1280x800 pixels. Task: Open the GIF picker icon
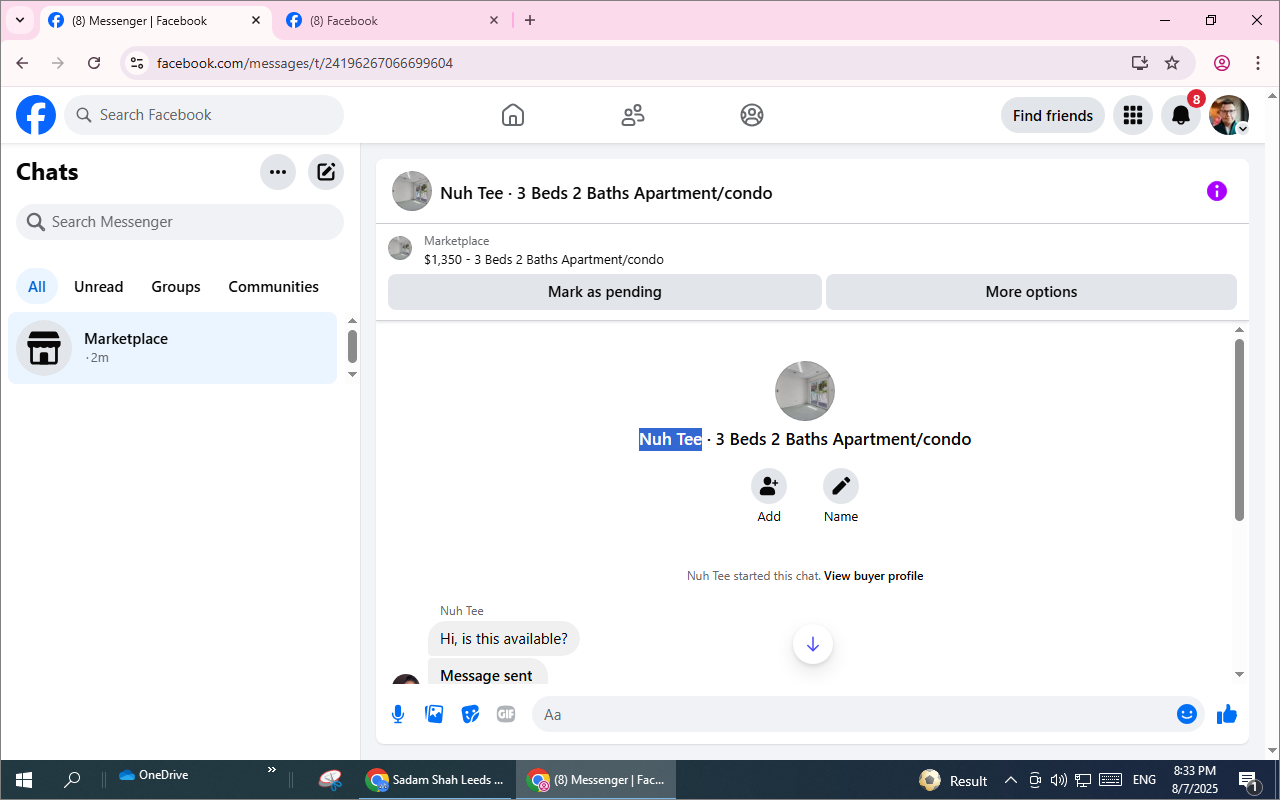(x=506, y=714)
